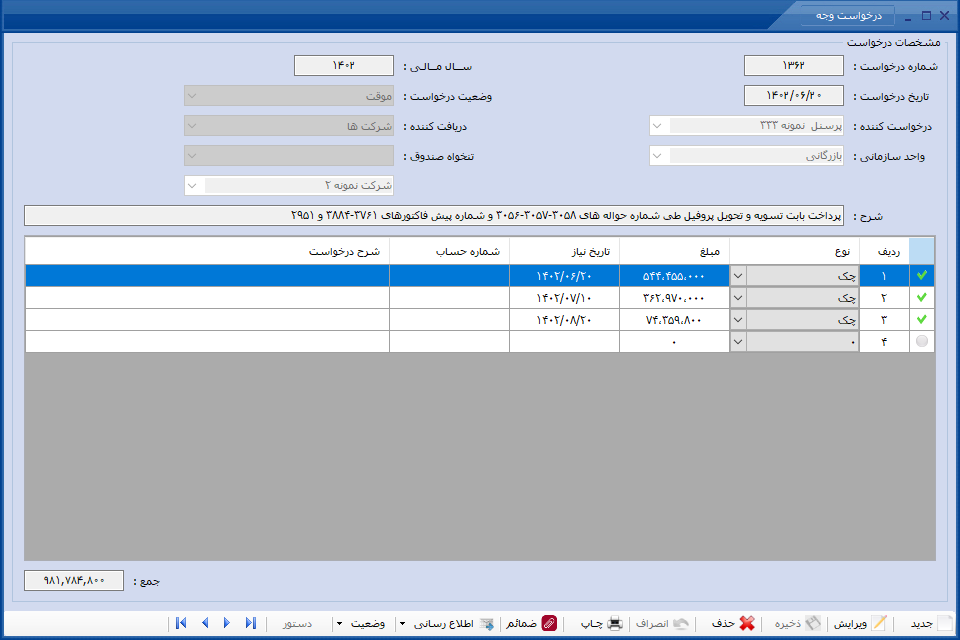The image size is (960, 640).
Task: Open ضمائم (Attachments) paperclip icon
Action: [x=549, y=623]
